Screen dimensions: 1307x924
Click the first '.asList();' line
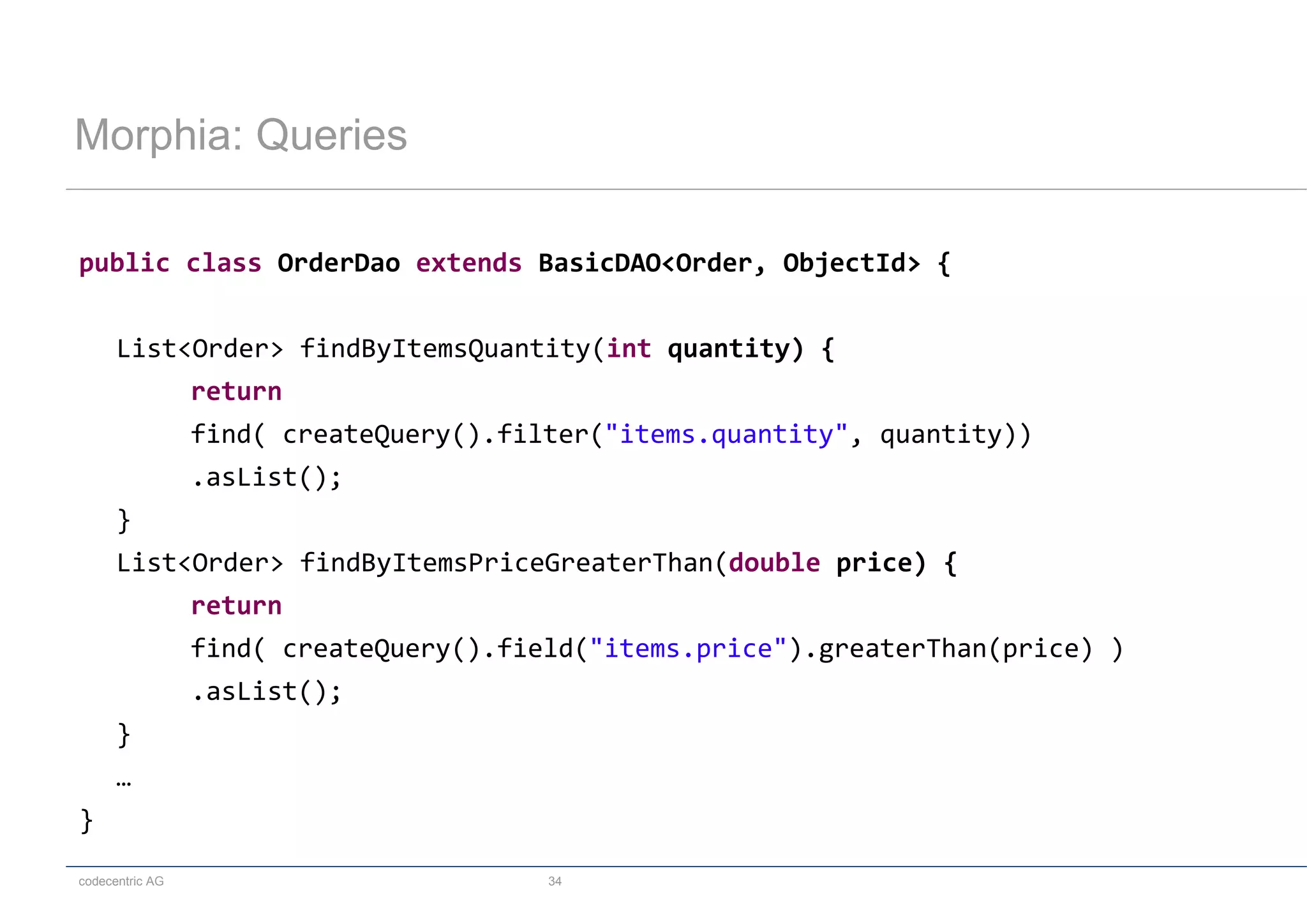(x=267, y=477)
